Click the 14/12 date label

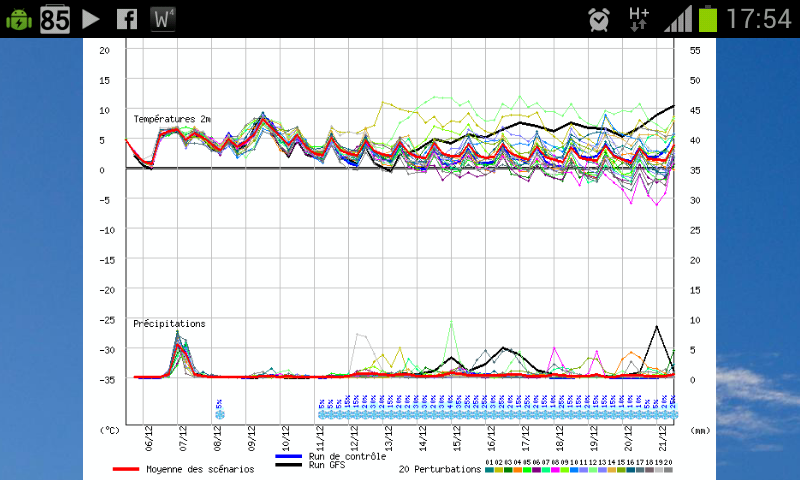[x=422, y=438]
